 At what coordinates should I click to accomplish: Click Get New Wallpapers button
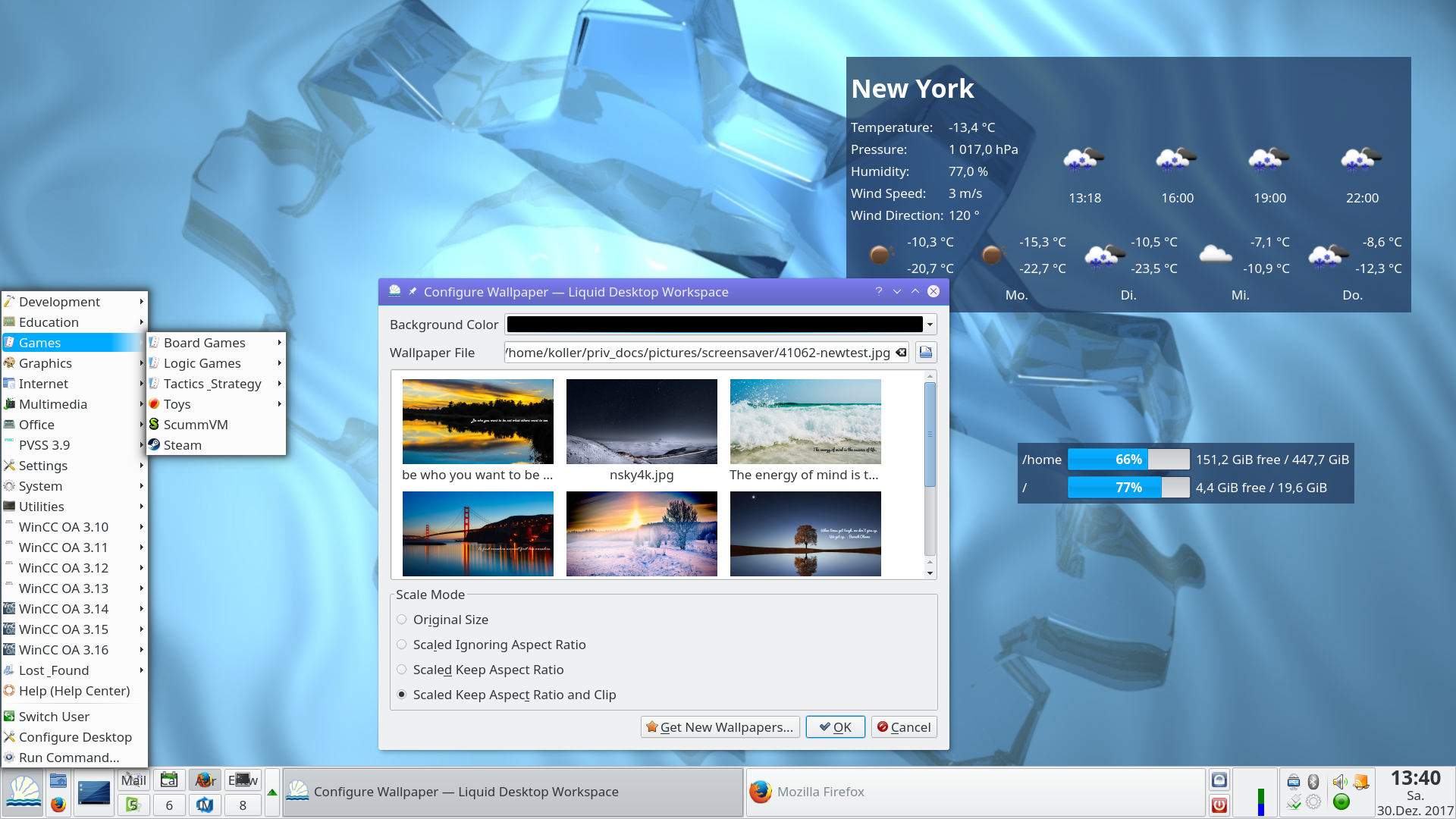(x=720, y=727)
